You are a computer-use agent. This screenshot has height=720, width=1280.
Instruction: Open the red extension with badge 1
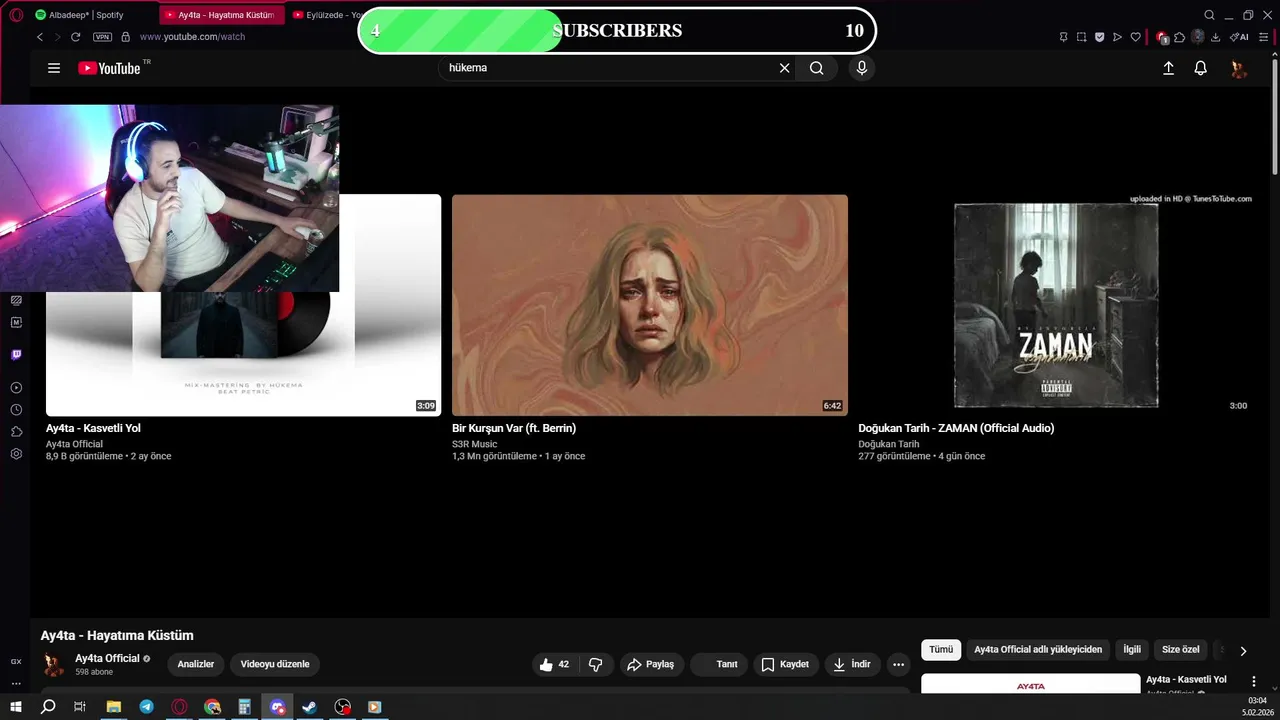click(x=1162, y=37)
